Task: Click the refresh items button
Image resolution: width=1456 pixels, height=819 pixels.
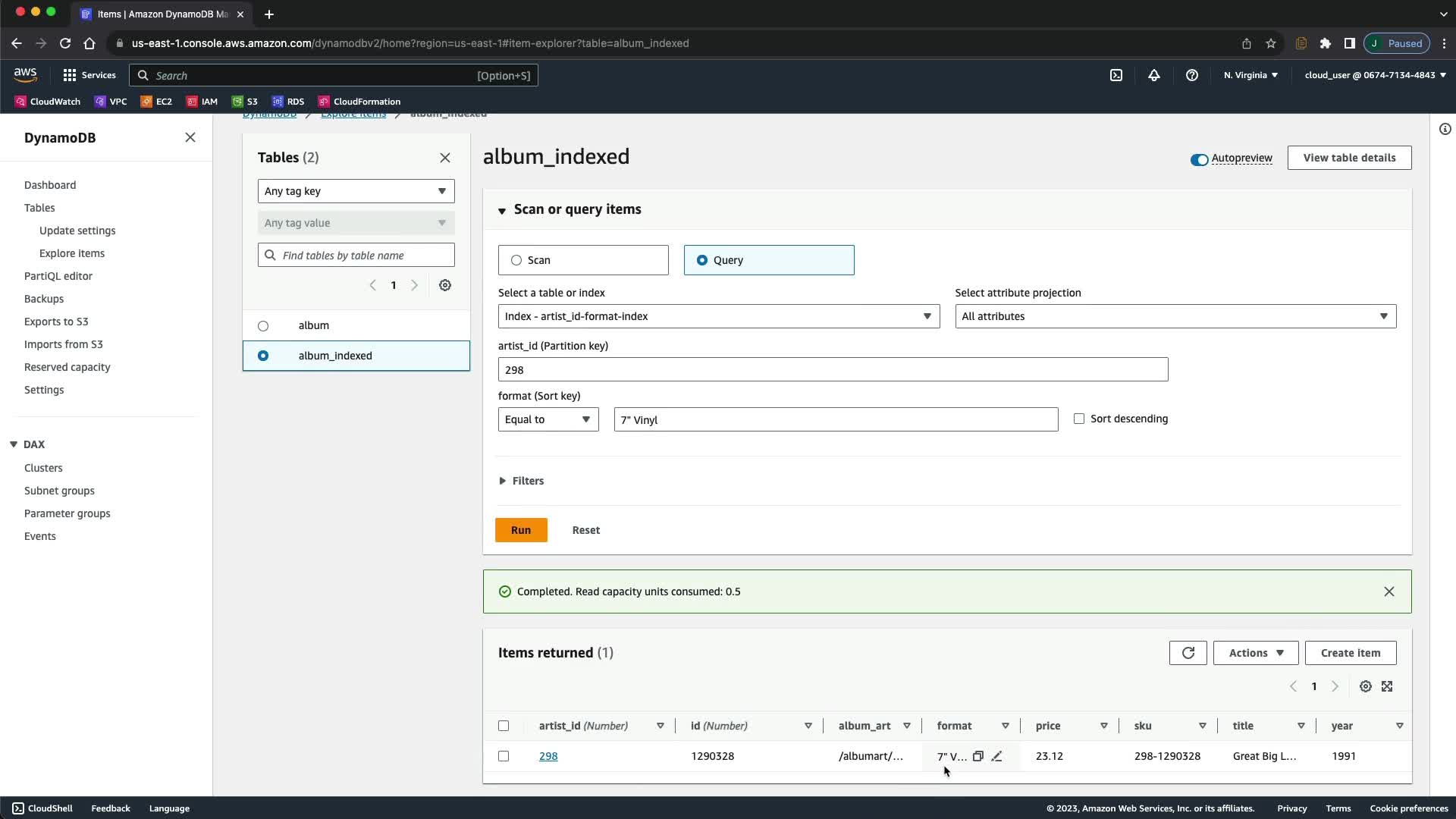Action: click(1188, 653)
